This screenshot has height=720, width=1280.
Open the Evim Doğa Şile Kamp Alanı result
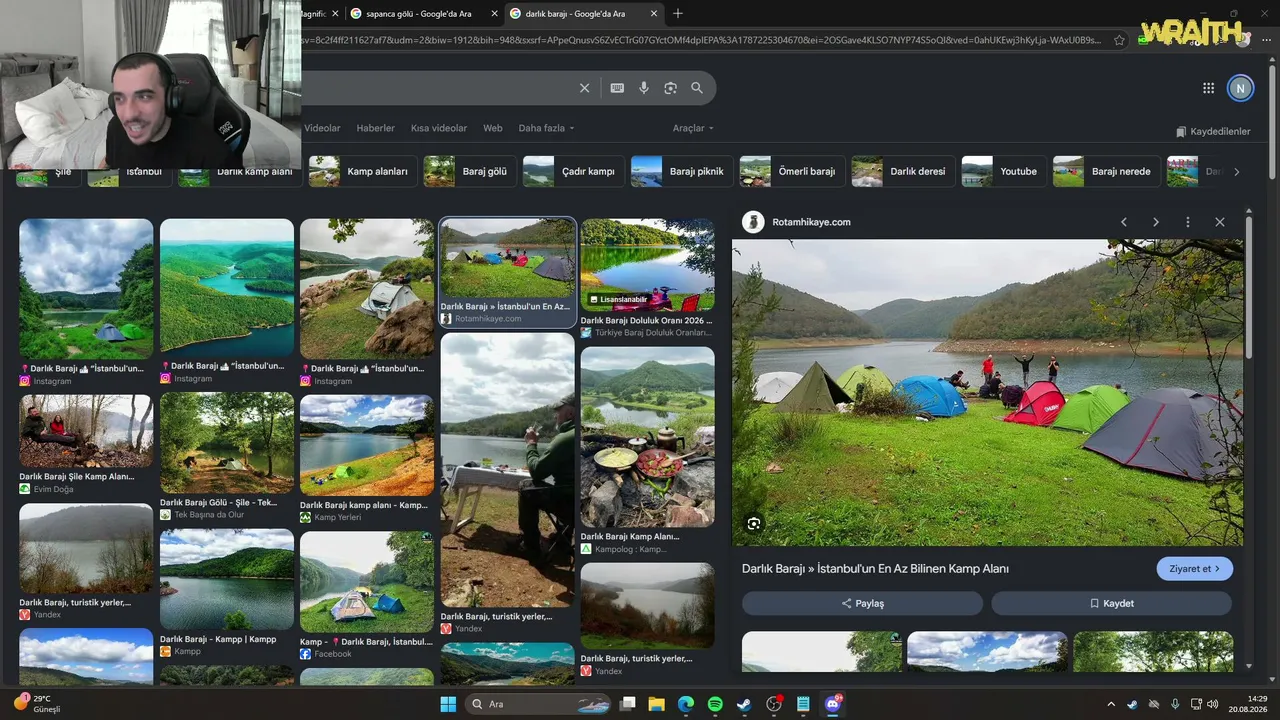86,444
